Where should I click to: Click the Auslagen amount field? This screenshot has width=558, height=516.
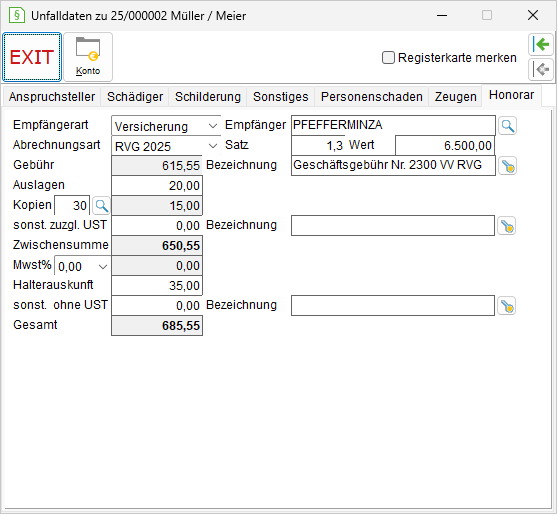click(x=157, y=185)
